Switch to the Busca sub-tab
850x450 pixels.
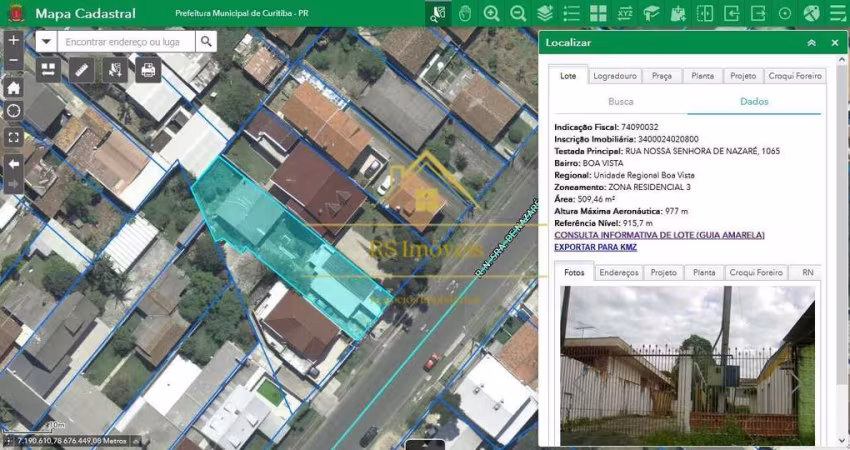621,101
